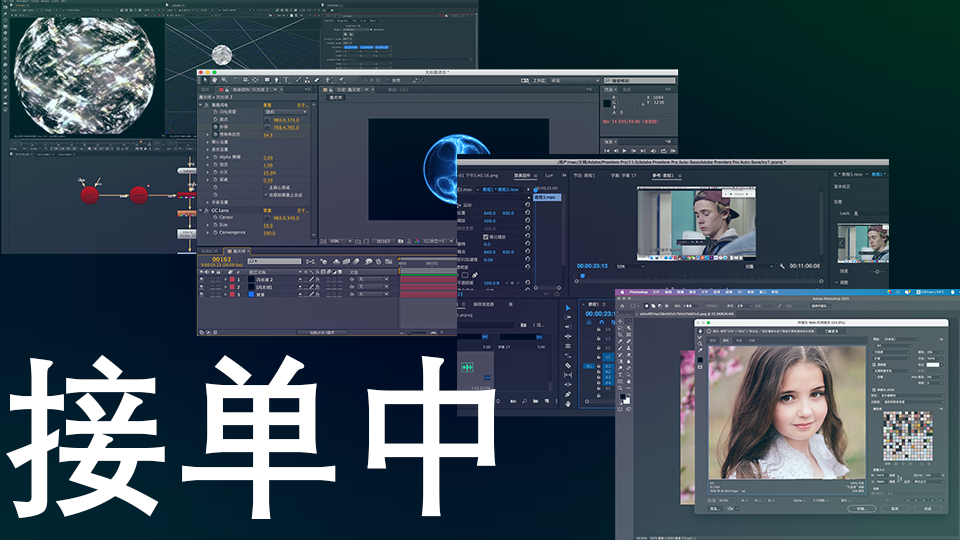Open the Apple menu in Photoshop's menu bar
The image size is (960, 540).
622,292
